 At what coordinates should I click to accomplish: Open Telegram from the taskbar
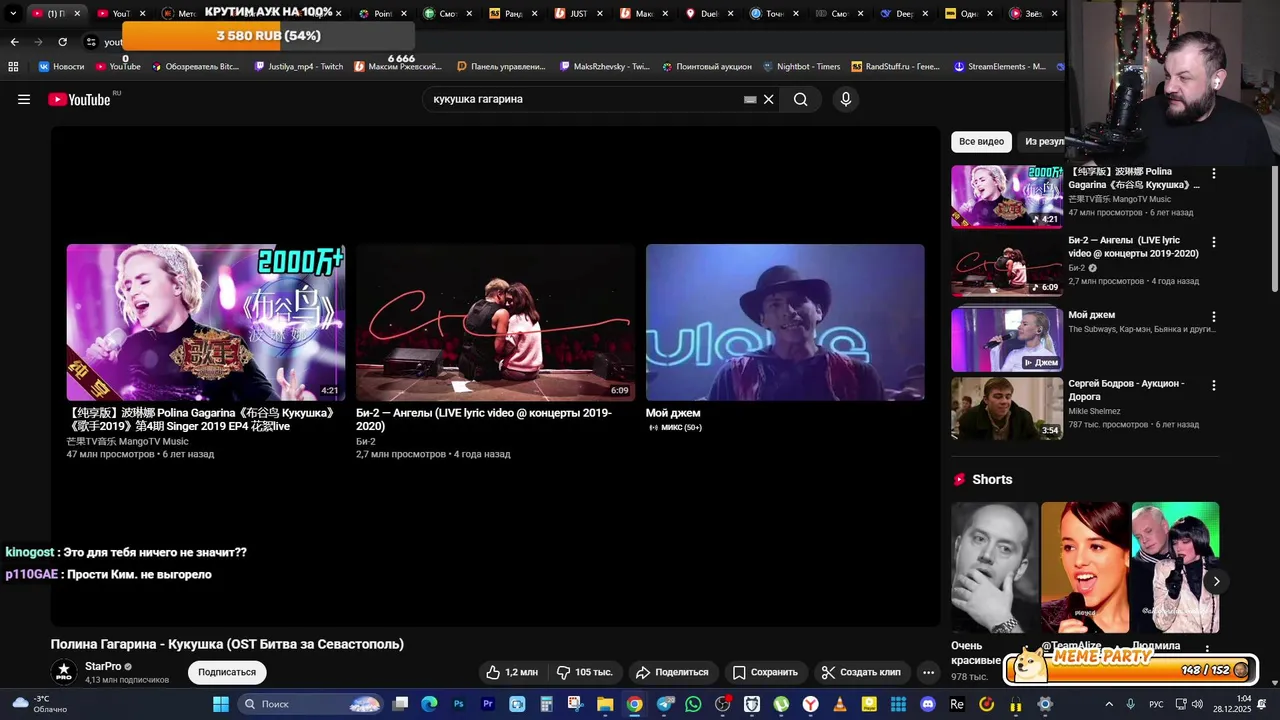tap(664, 704)
